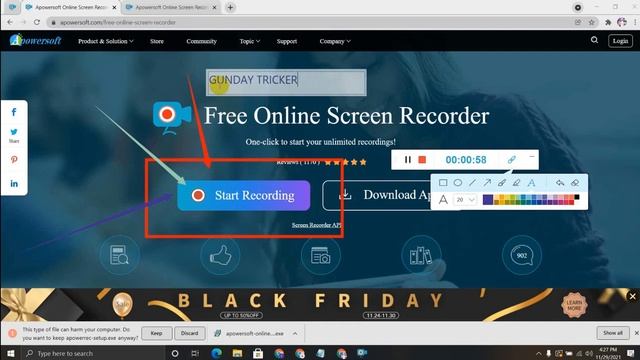Keep the downloaded apowerrec-setup.exe file
The image size is (640, 360).
coord(156,333)
